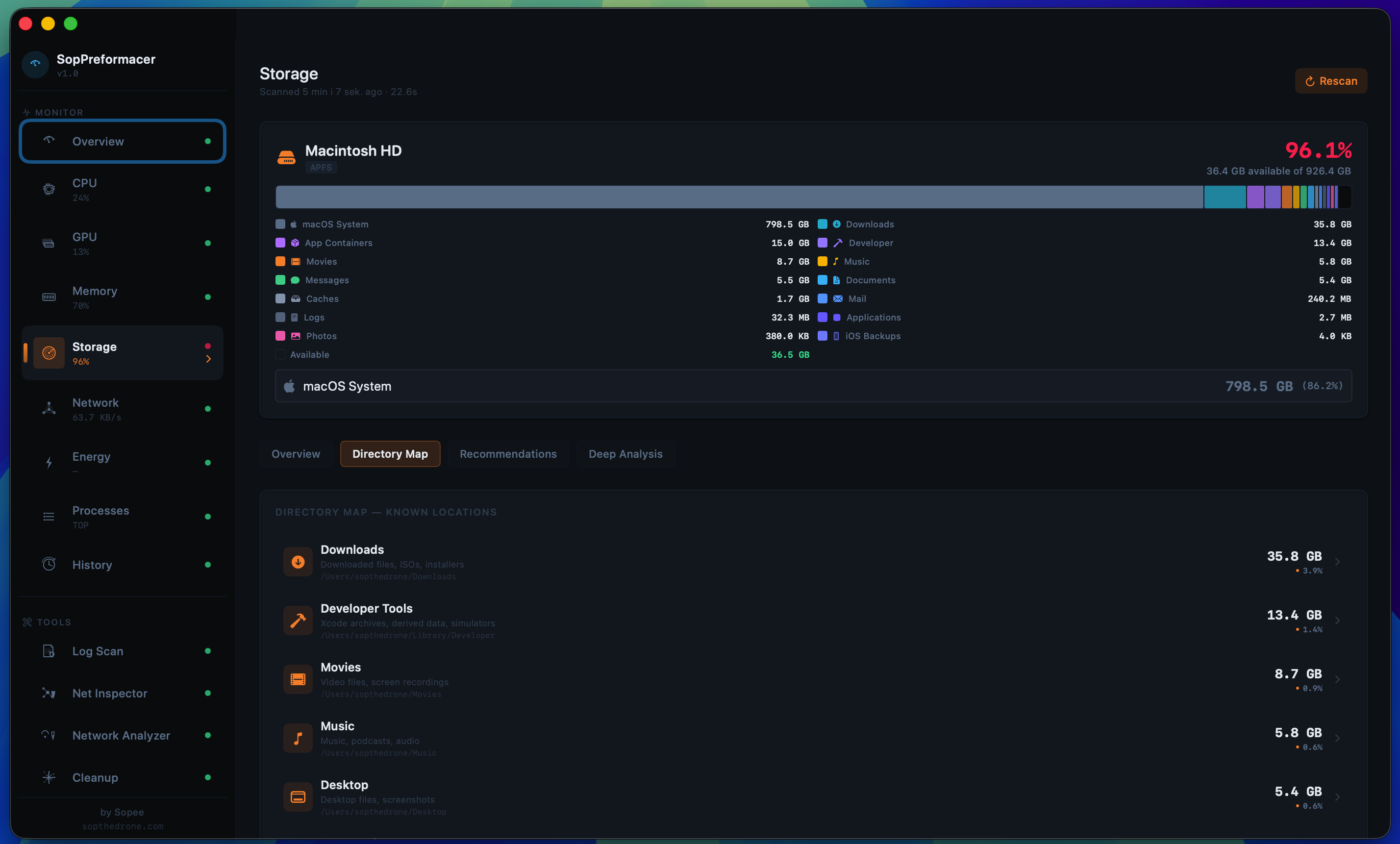Click the macOS System segment of usage bar
The image size is (1400, 844).
pos(739,197)
